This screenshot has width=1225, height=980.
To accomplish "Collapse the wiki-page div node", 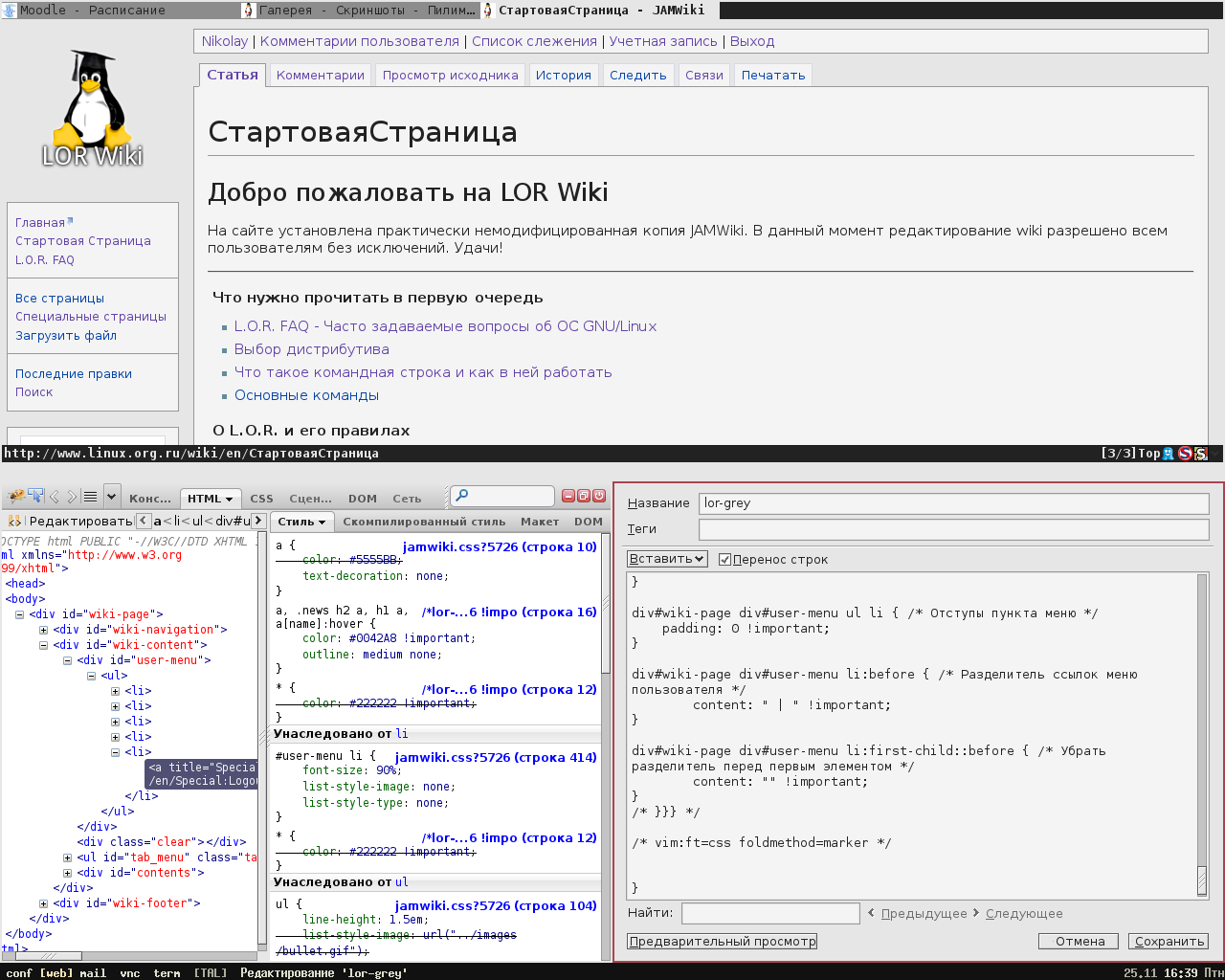I will (19, 614).
